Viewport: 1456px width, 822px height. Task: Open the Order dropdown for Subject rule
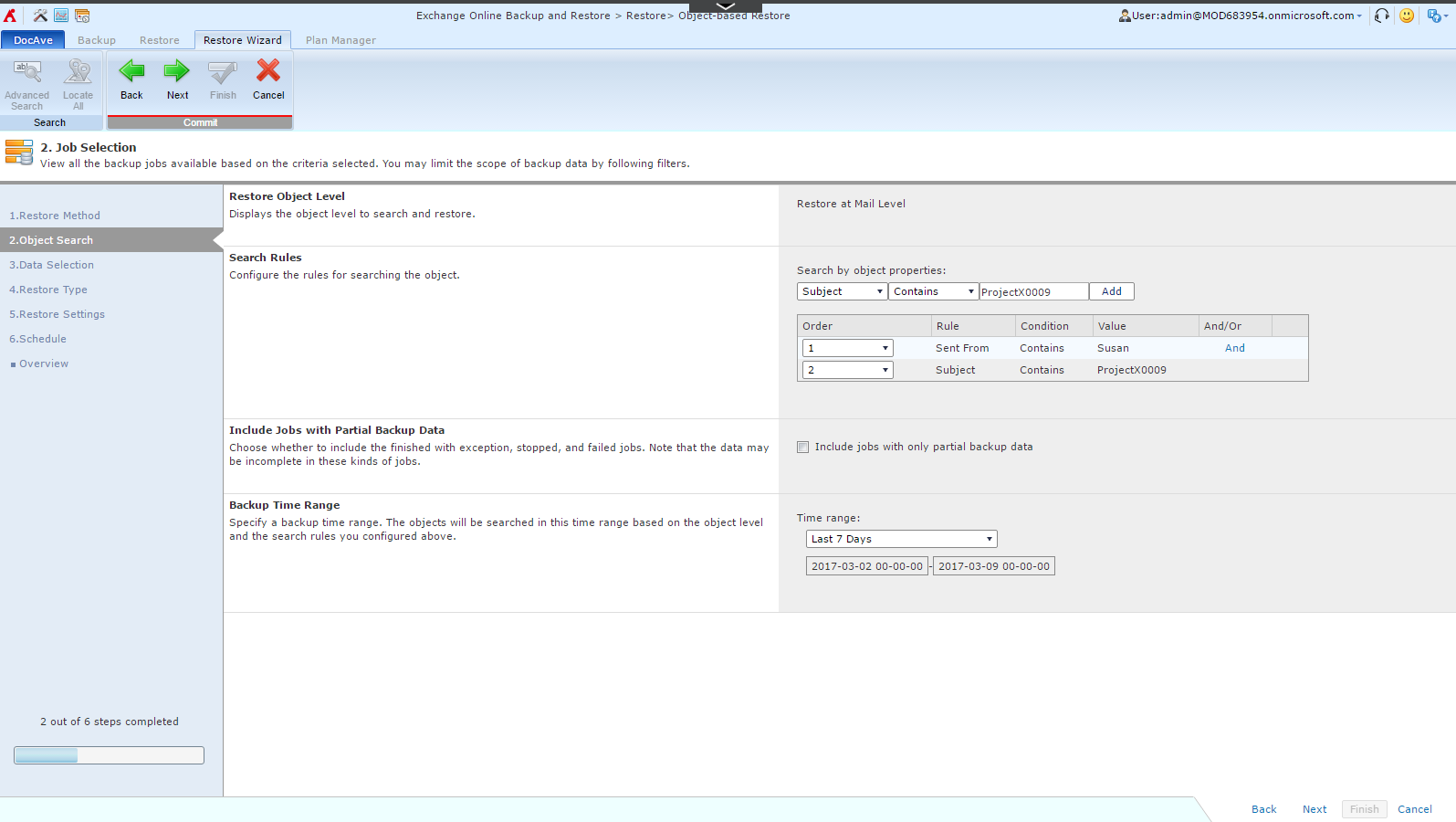847,370
